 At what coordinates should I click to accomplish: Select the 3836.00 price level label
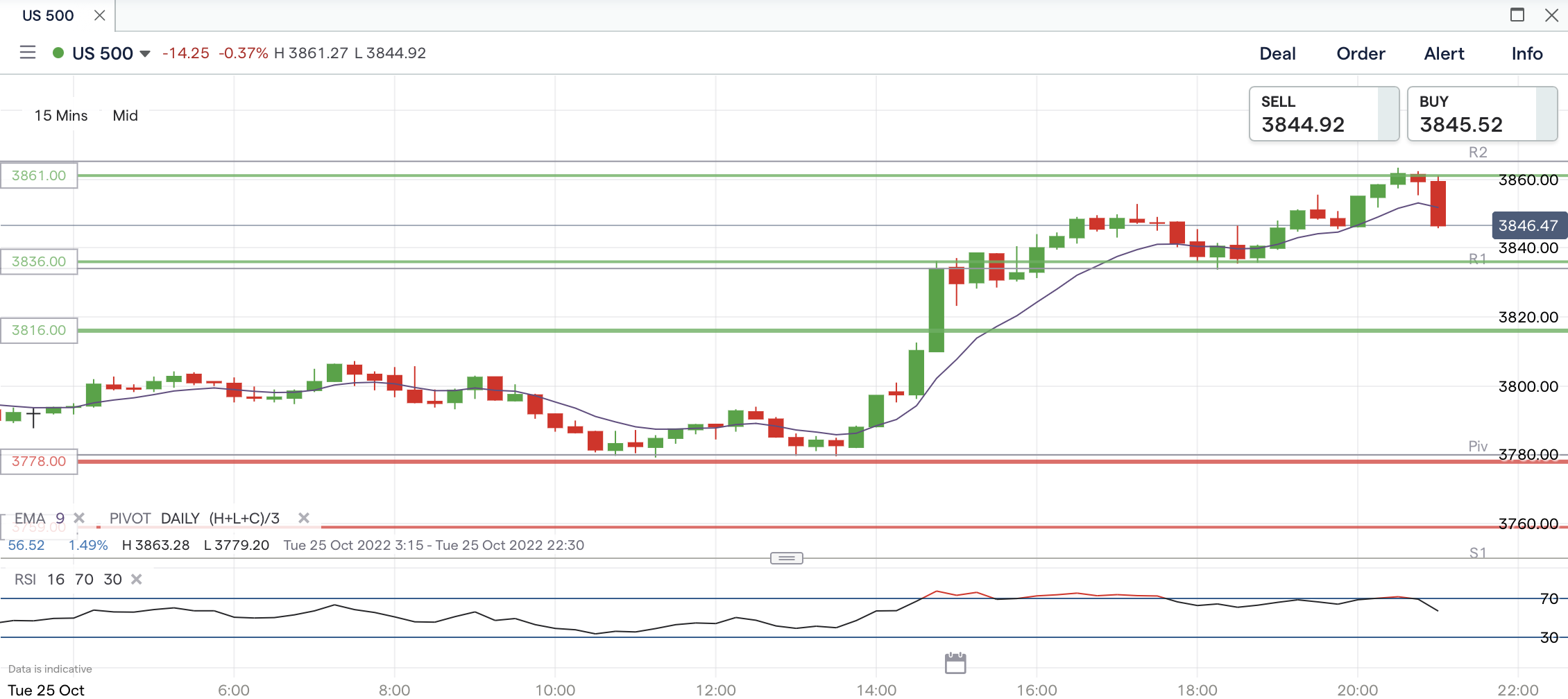[x=39, y=261]
